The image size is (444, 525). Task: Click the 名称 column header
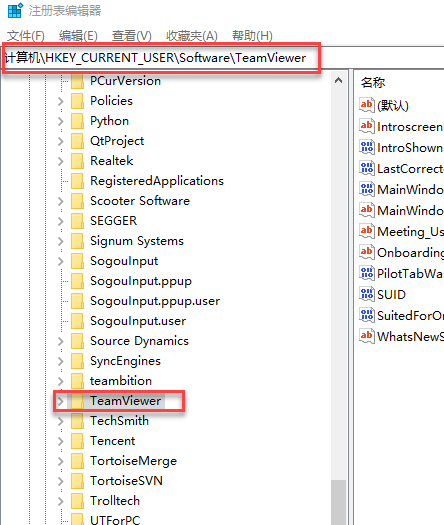click(373, 82)
